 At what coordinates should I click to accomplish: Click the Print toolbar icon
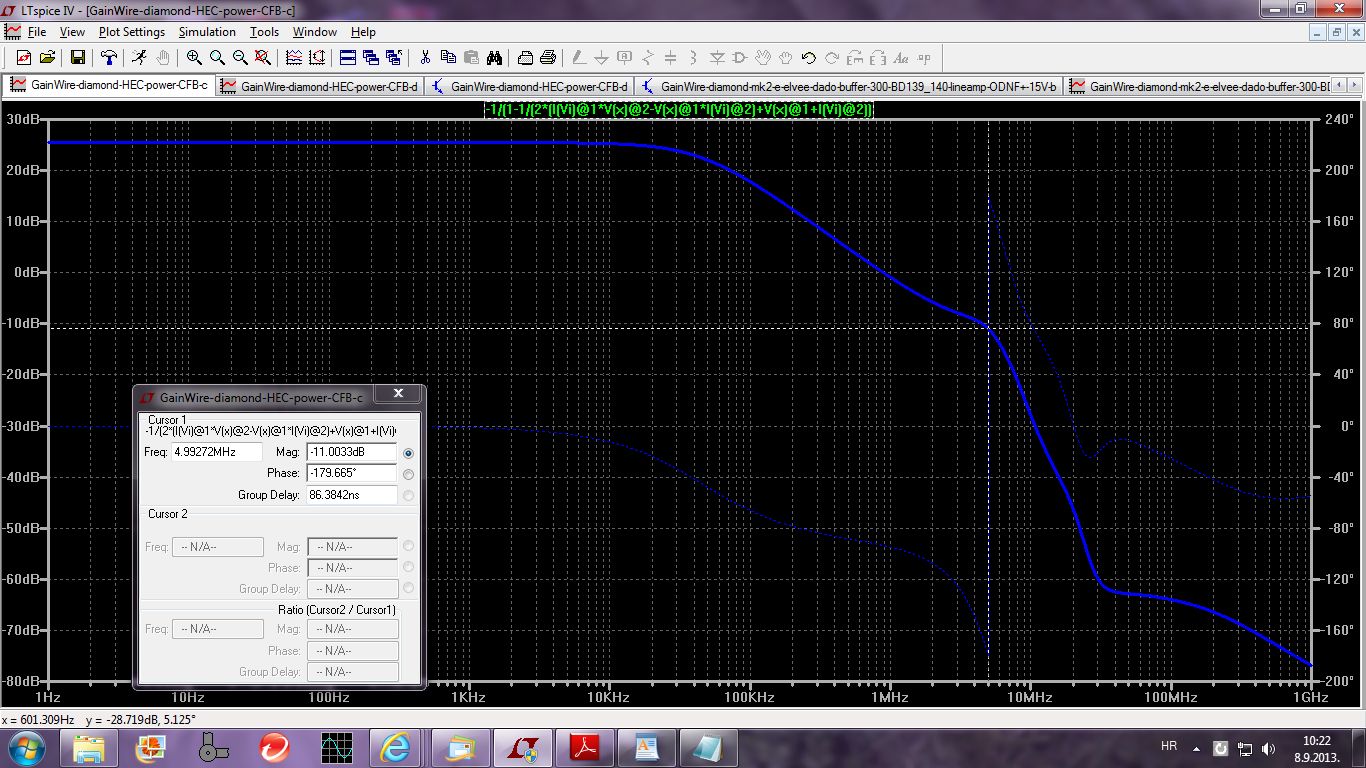548,58
